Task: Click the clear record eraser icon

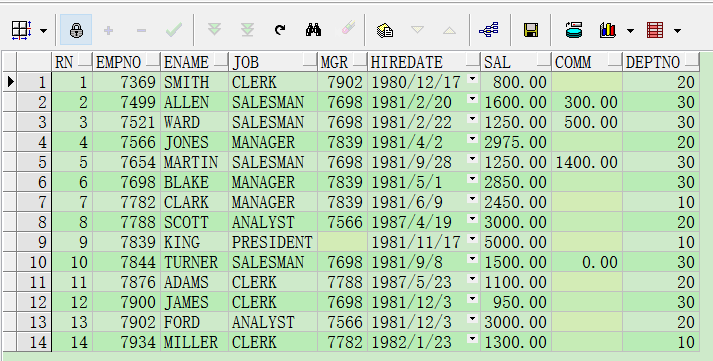Action: tap(348, 29)
